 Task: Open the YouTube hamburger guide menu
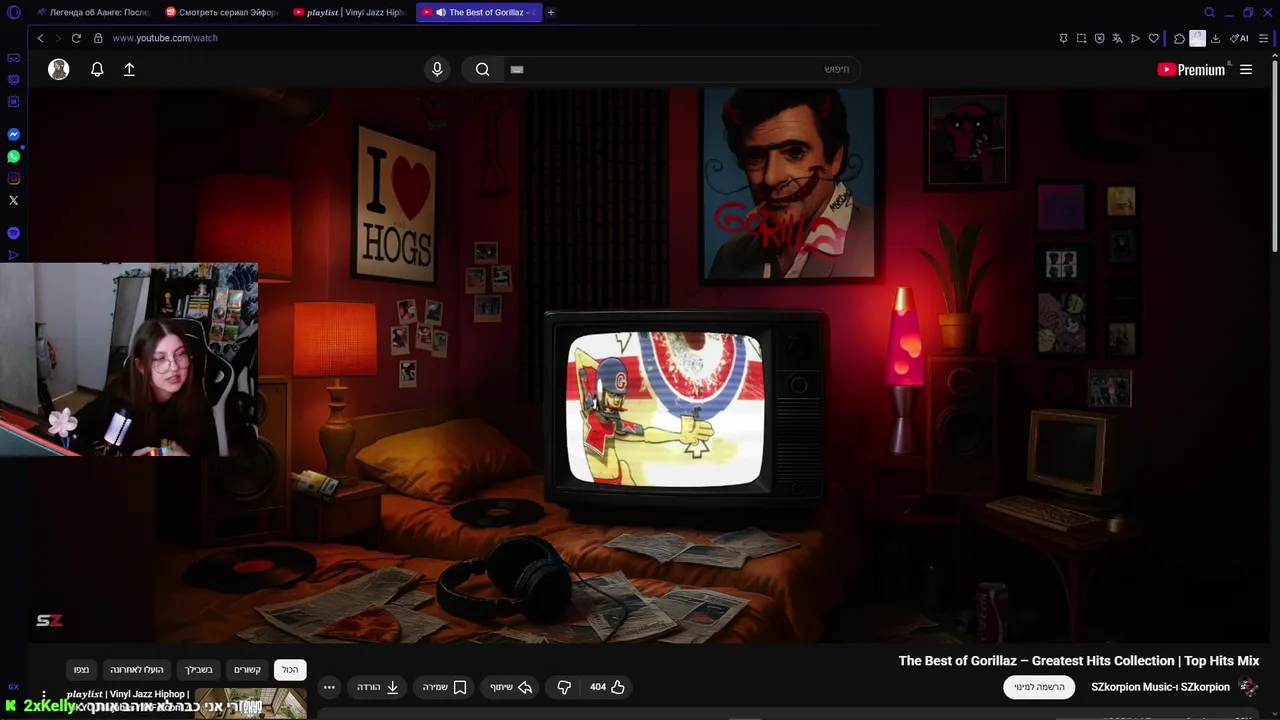pos(1246,69)
